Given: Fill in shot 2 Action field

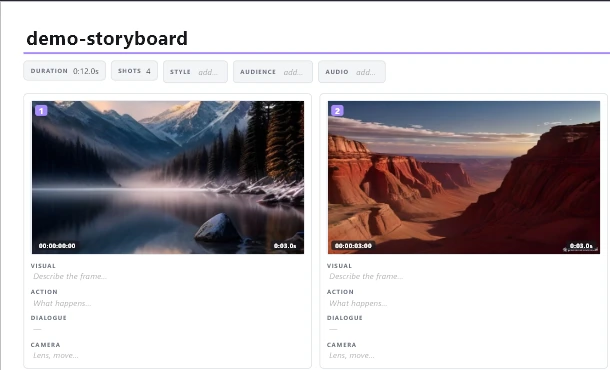Looking at the screenshot, I should 464,303.
